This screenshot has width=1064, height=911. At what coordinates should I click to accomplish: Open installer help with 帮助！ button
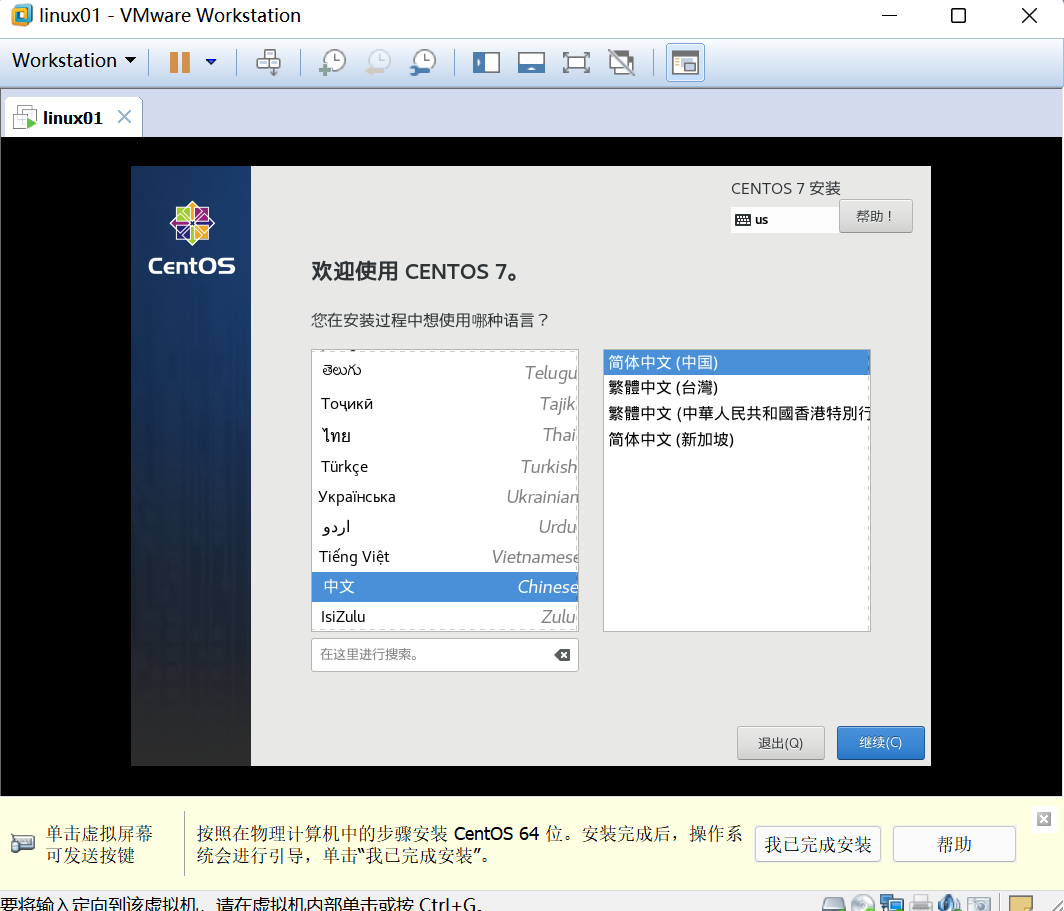pyautogui.click(x=875, y=216)
